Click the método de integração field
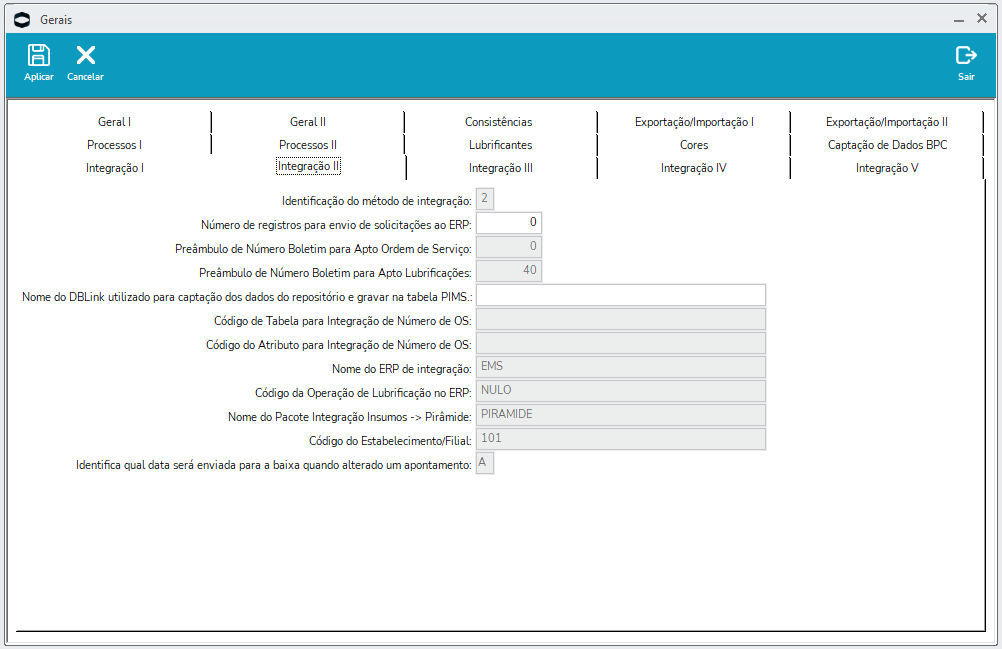The image size is (1002, 649). (485, 199)
